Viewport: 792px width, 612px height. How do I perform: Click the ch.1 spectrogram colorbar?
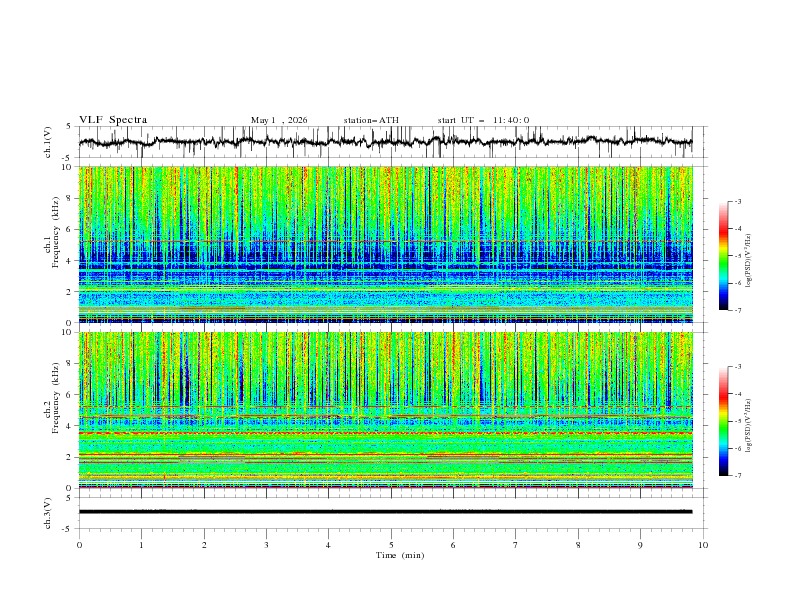(723, 255)
